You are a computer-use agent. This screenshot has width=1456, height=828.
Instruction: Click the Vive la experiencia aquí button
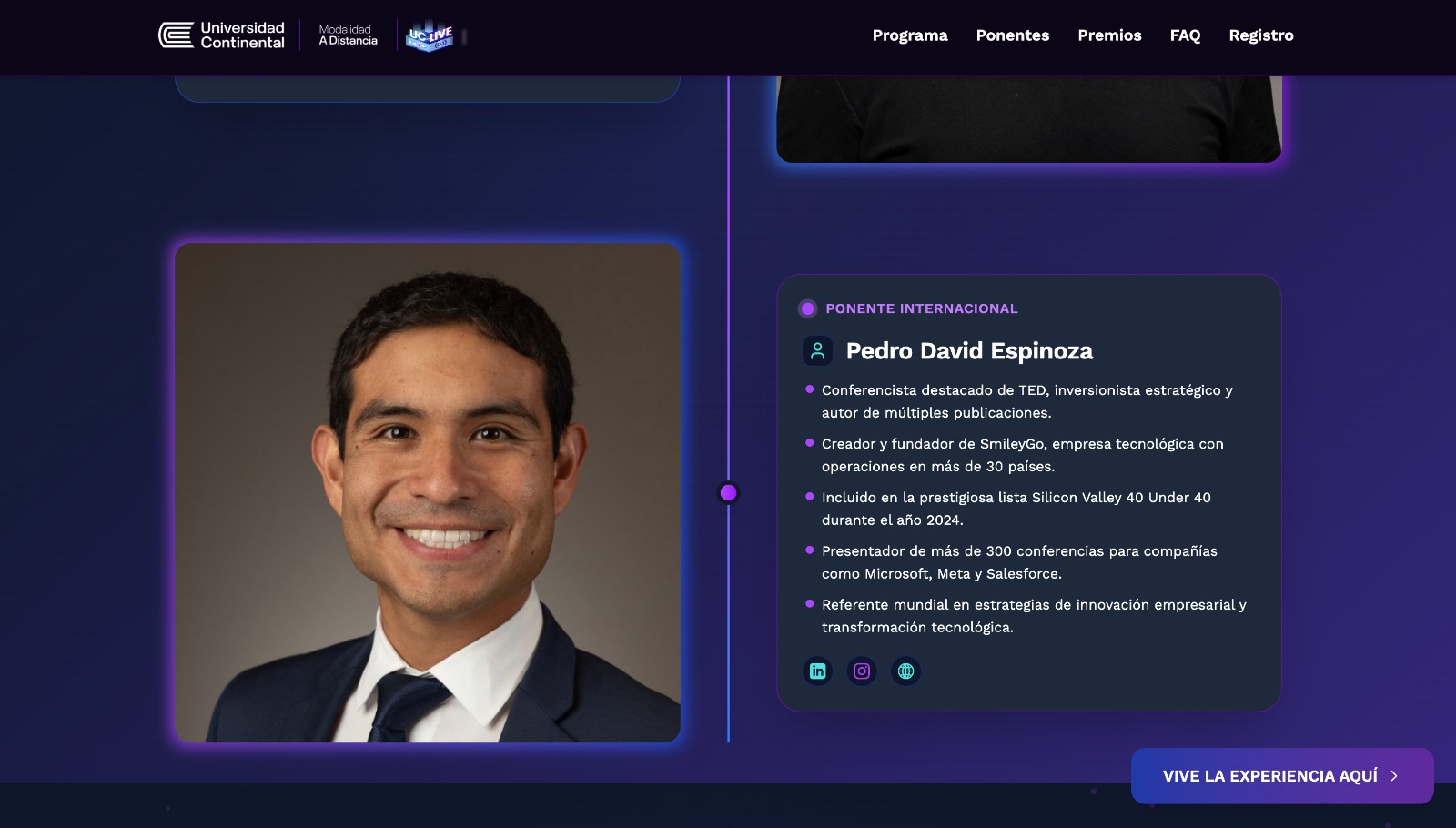[x=1282, y=776]
